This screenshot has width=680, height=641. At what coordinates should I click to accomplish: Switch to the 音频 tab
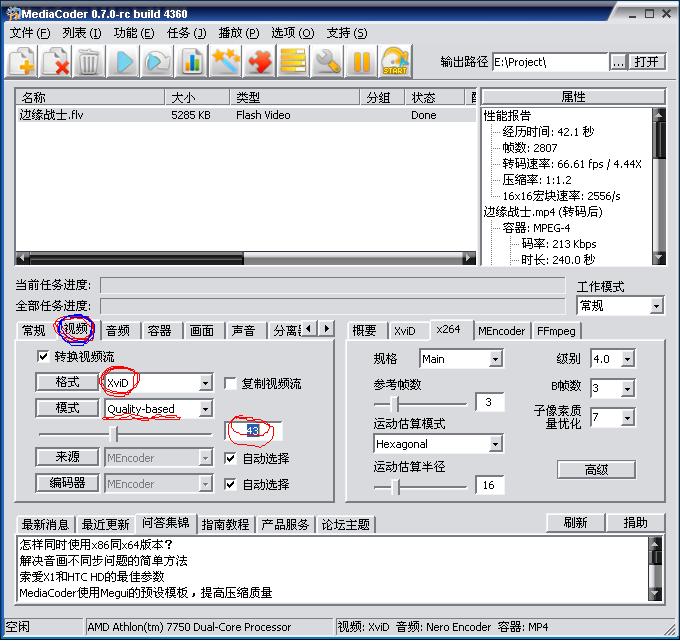(118, 331)
